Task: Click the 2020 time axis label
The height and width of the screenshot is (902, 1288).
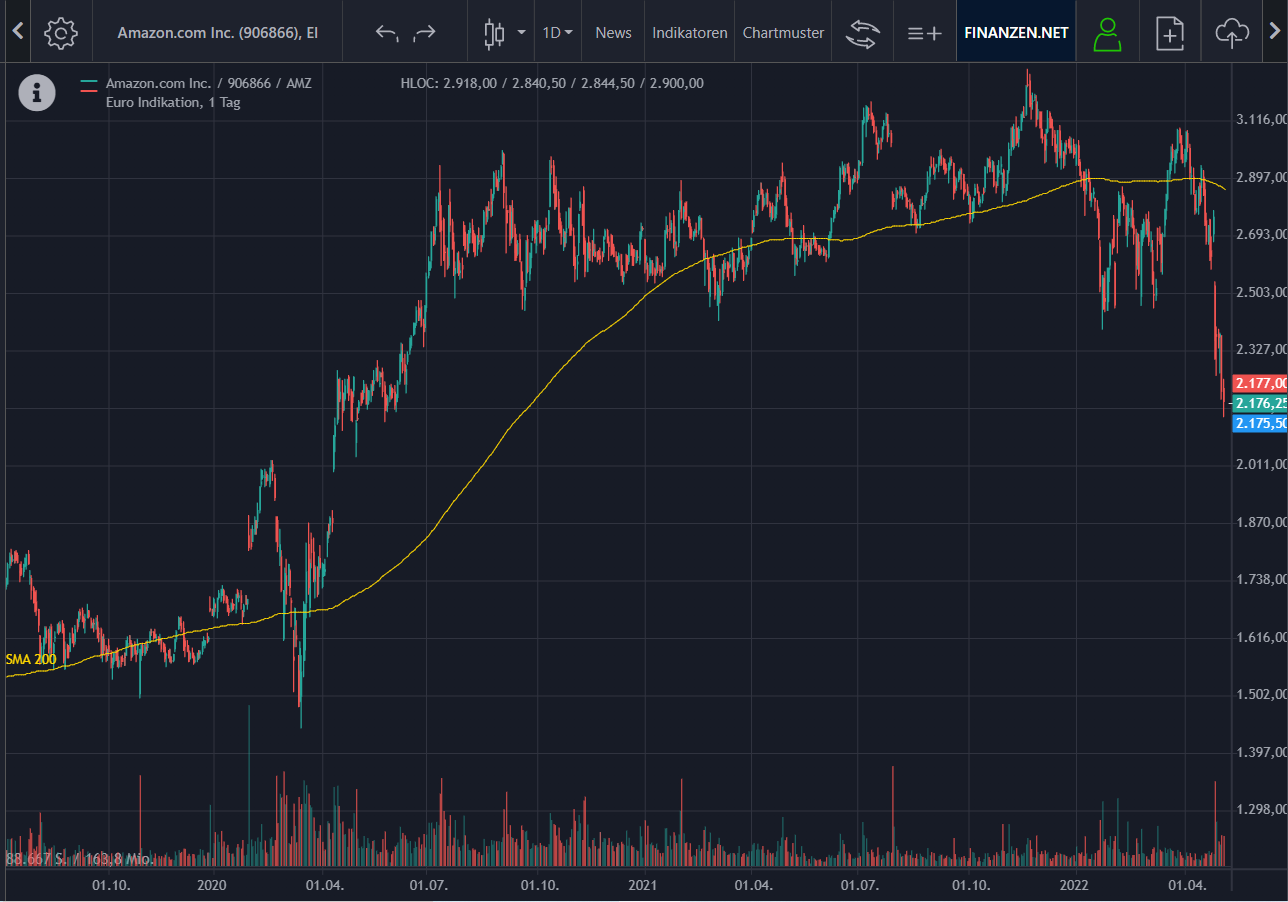Action: pos(212,885)
